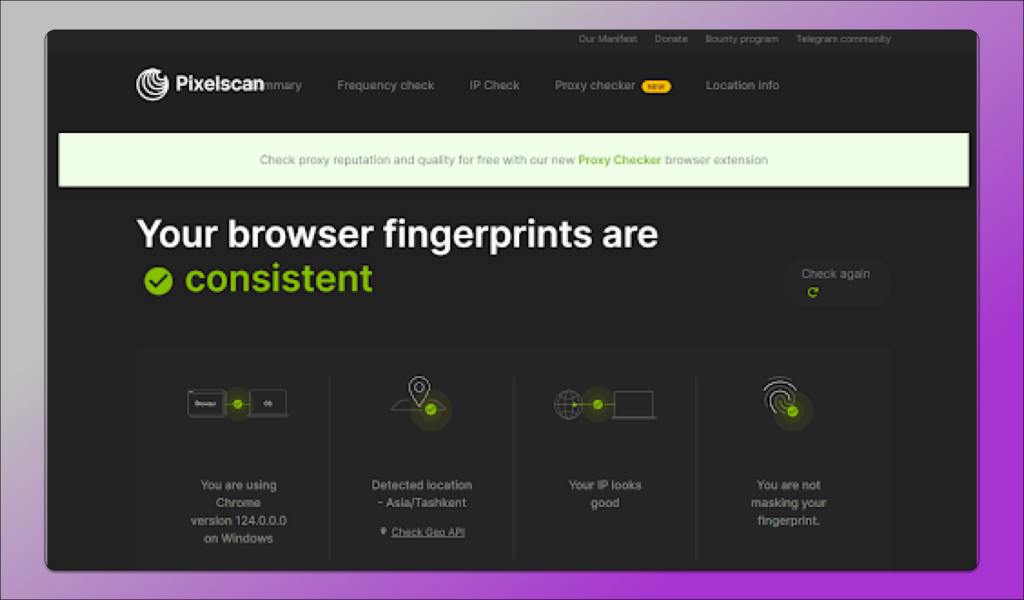Click the globe-to-laptop IP icon
This screenshot has width=1024, height=600.
pos(605,404)
